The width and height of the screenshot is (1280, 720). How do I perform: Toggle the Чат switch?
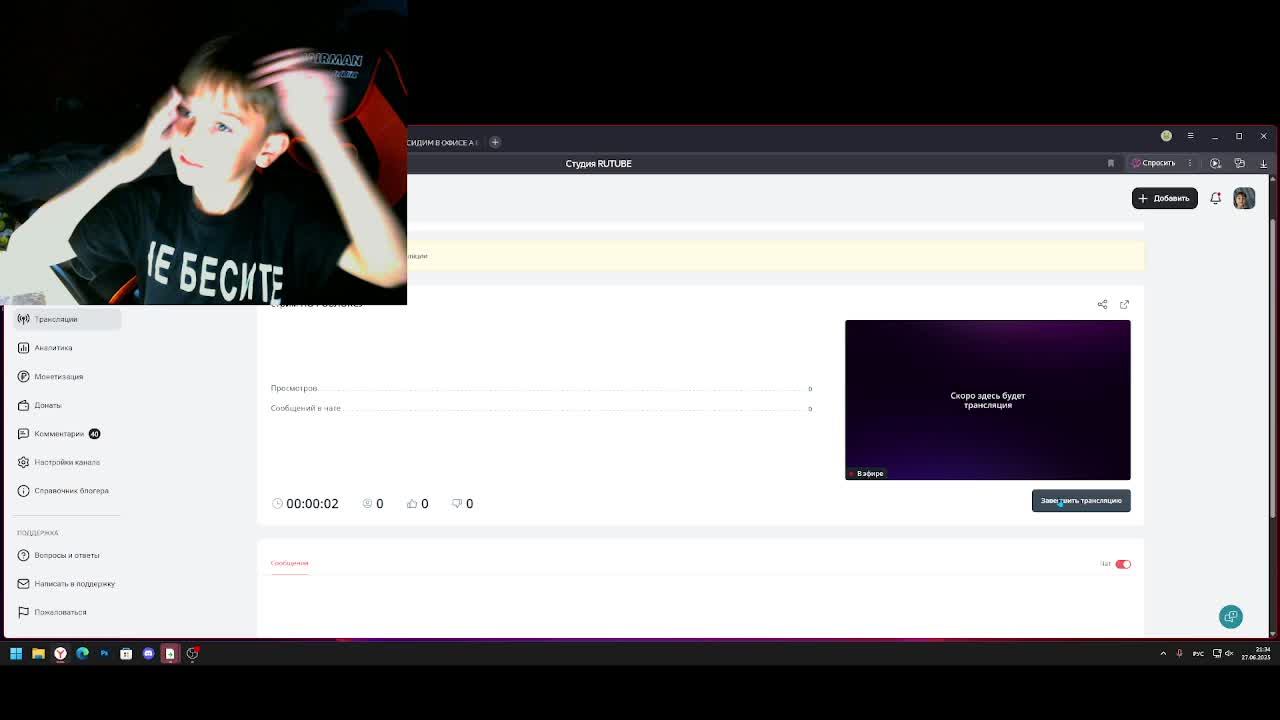coord(1123,564)
